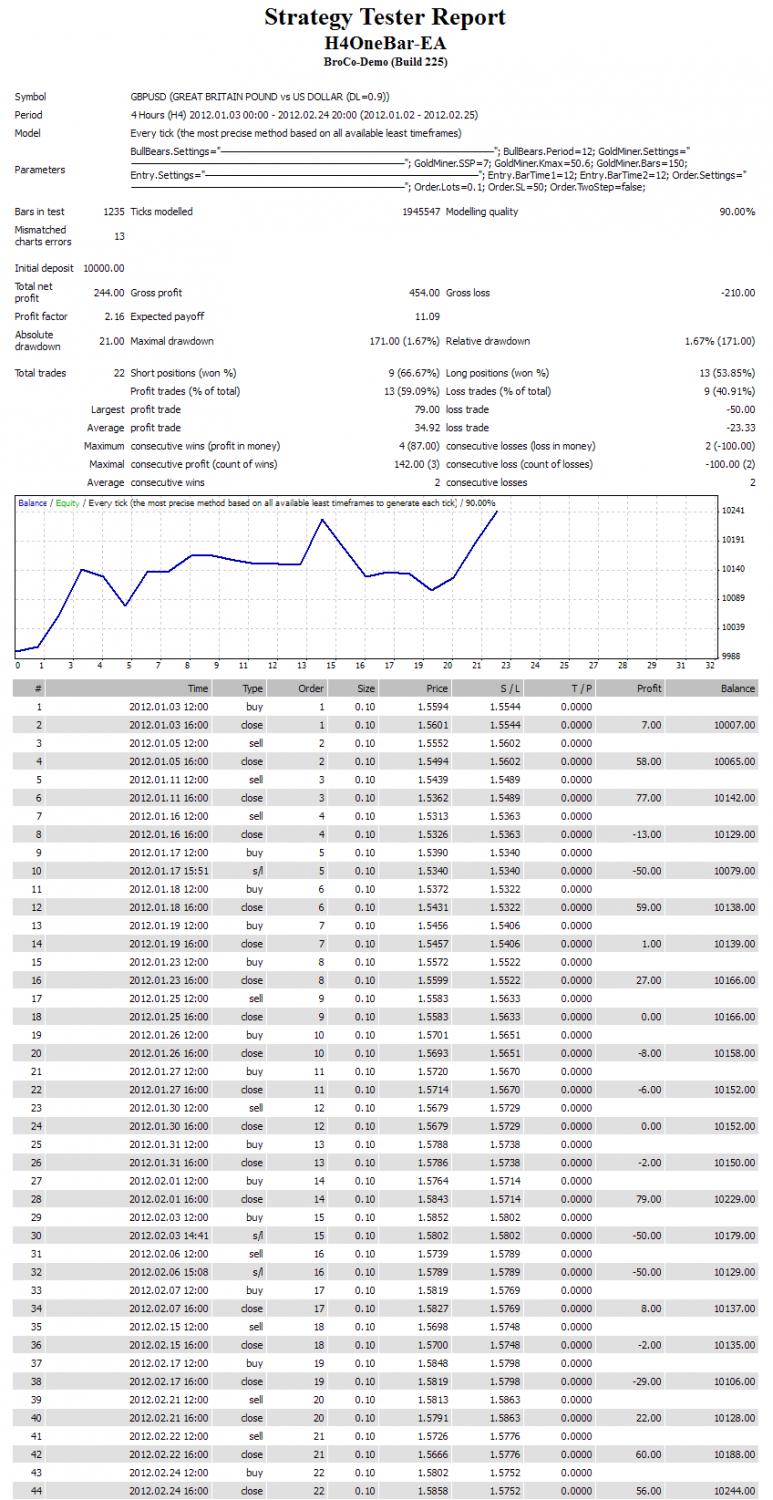
Task: Click the 'Balance' column header
Action: tap(738, 688)
